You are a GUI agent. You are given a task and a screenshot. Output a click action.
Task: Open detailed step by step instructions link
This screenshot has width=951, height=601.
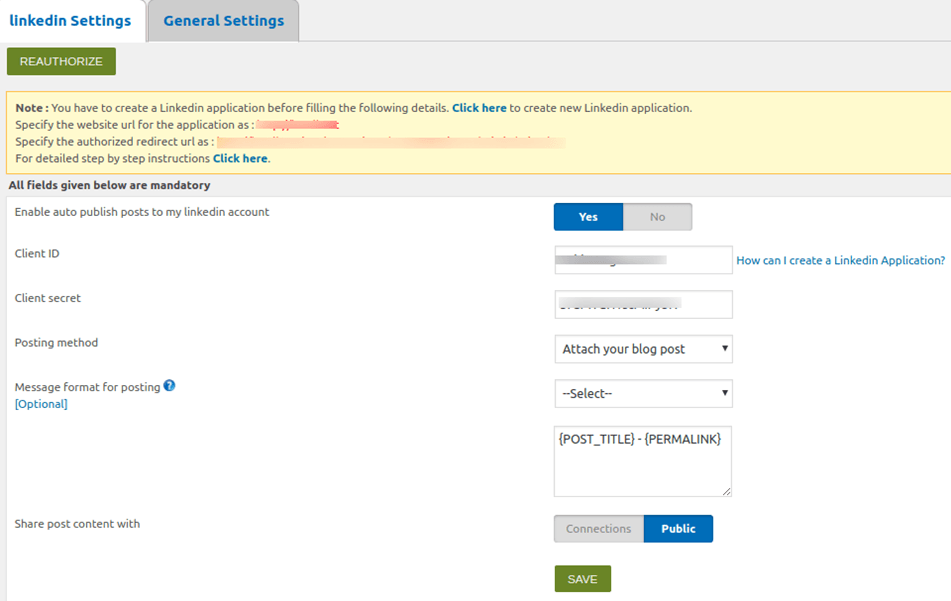click(240, 158)
